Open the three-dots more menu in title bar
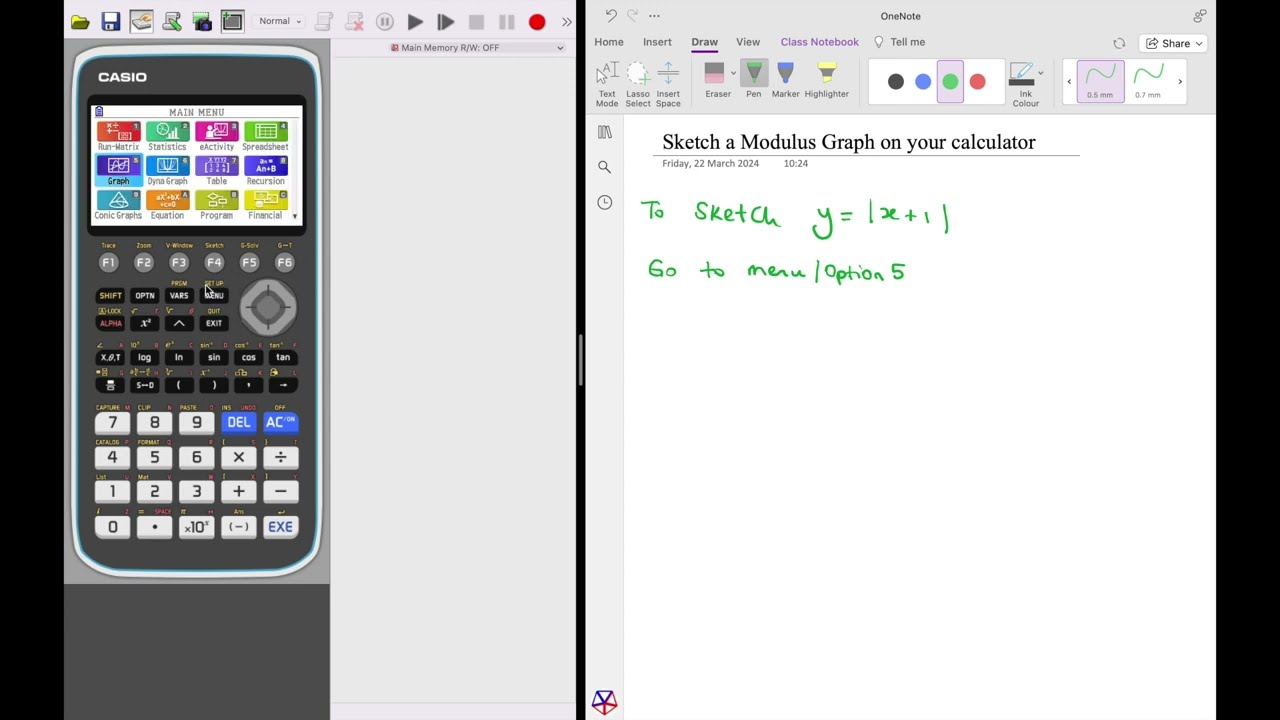 point(654,16)
